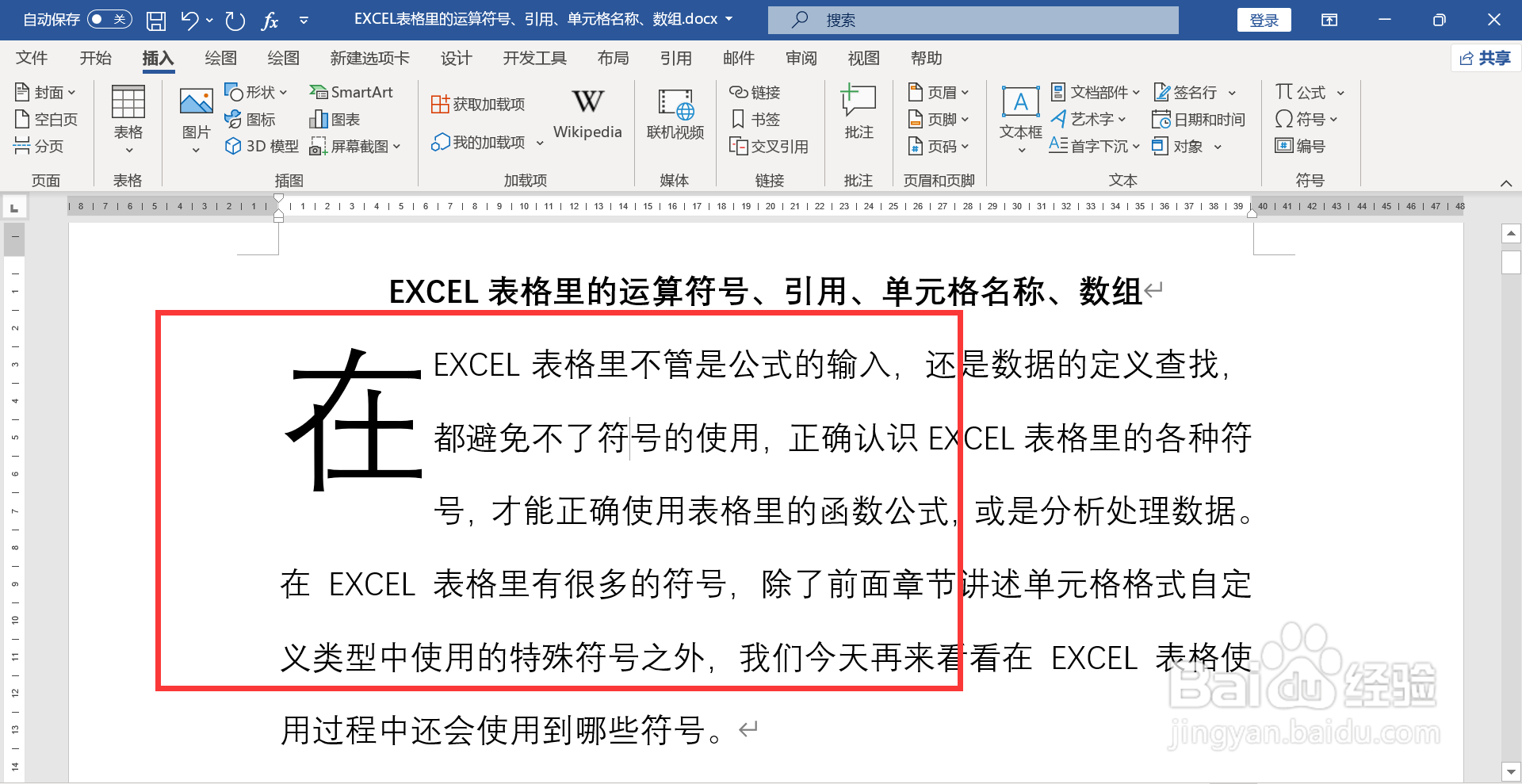Click the fx formula icon in title bar
Image resolution: width=1522 pixels, height=784 pixels.
[x=270, y=21]
